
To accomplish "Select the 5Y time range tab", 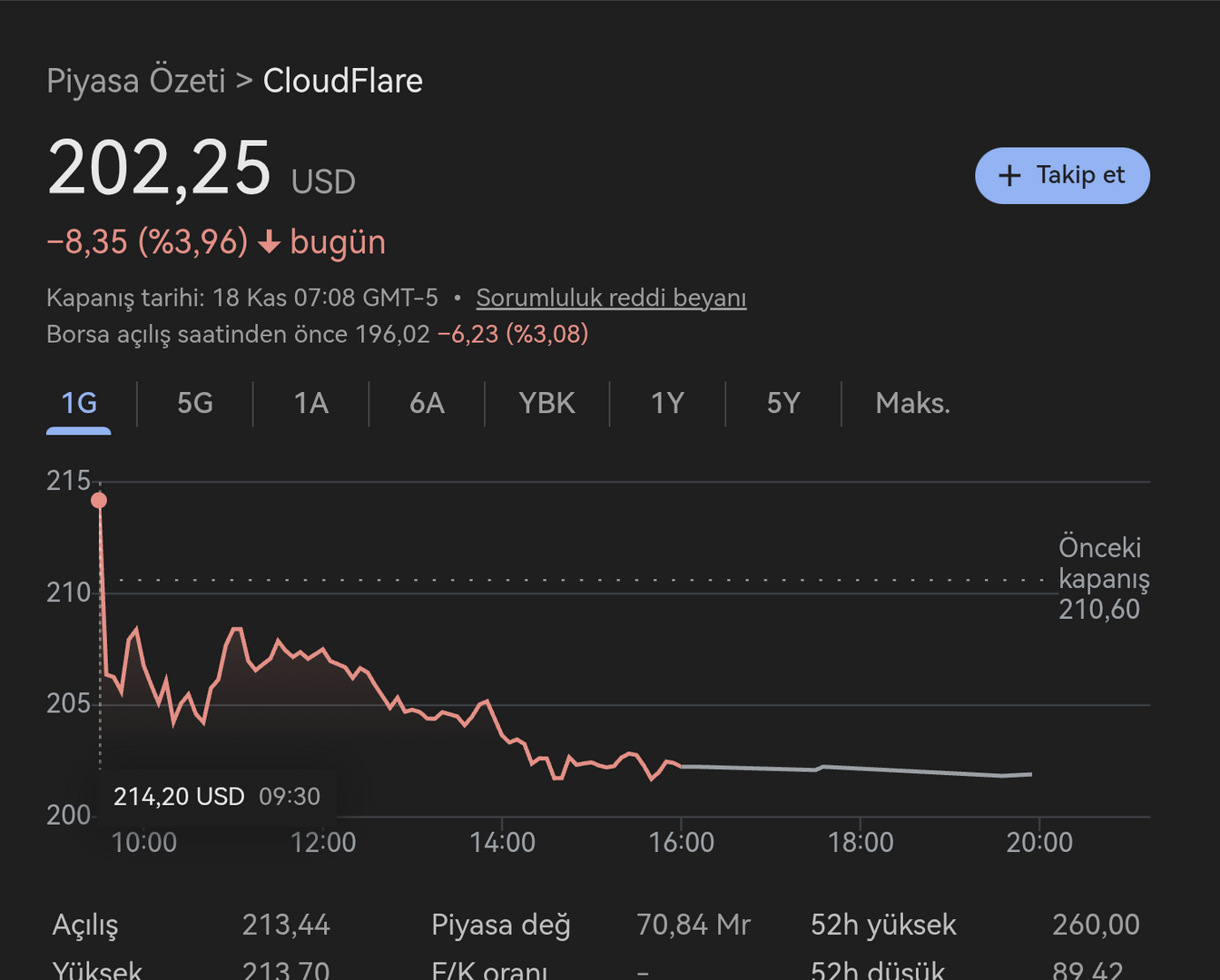I will coord(783,403).
